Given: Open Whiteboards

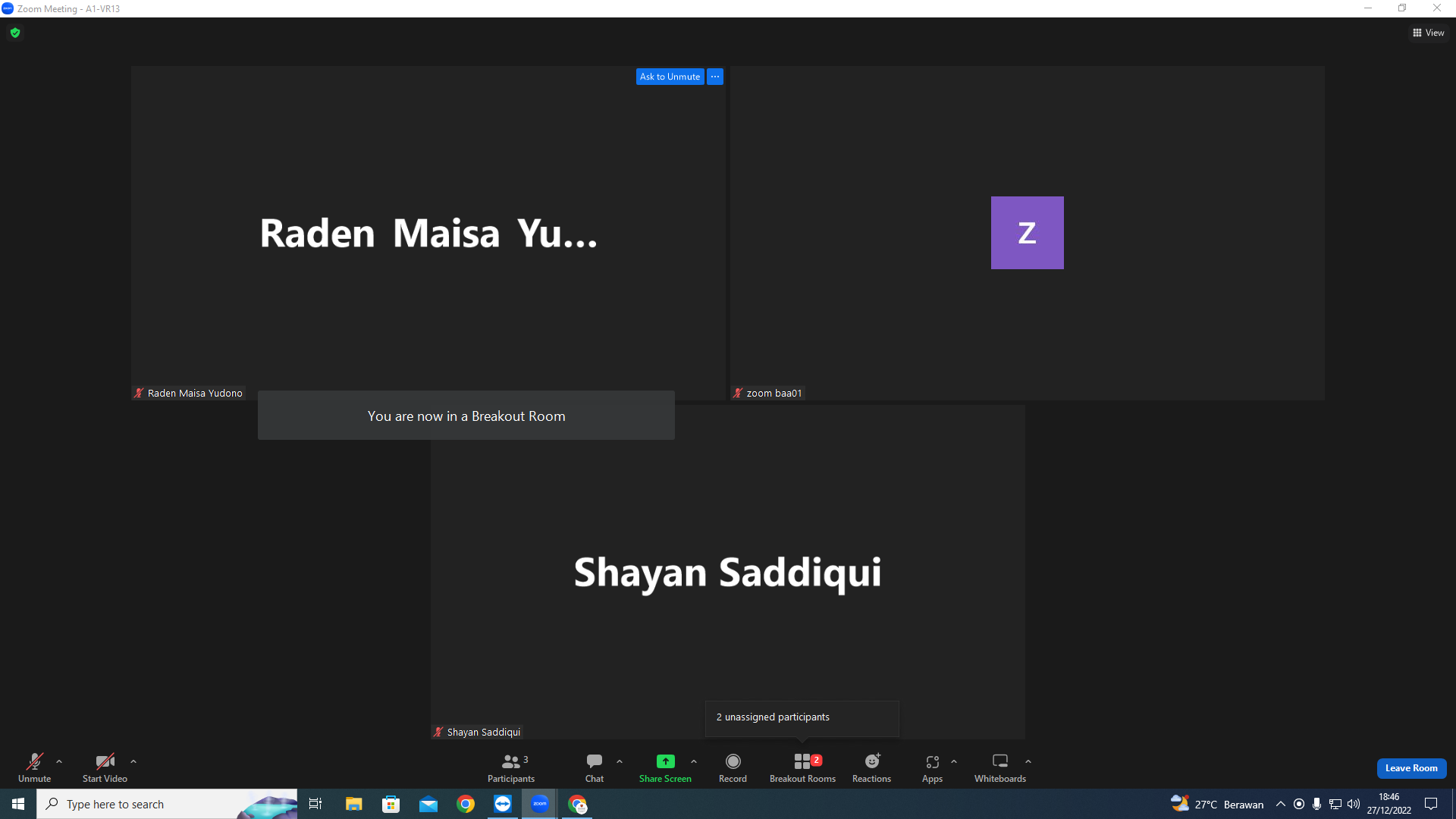Looking at the screenshot, I should (1000, 767).
